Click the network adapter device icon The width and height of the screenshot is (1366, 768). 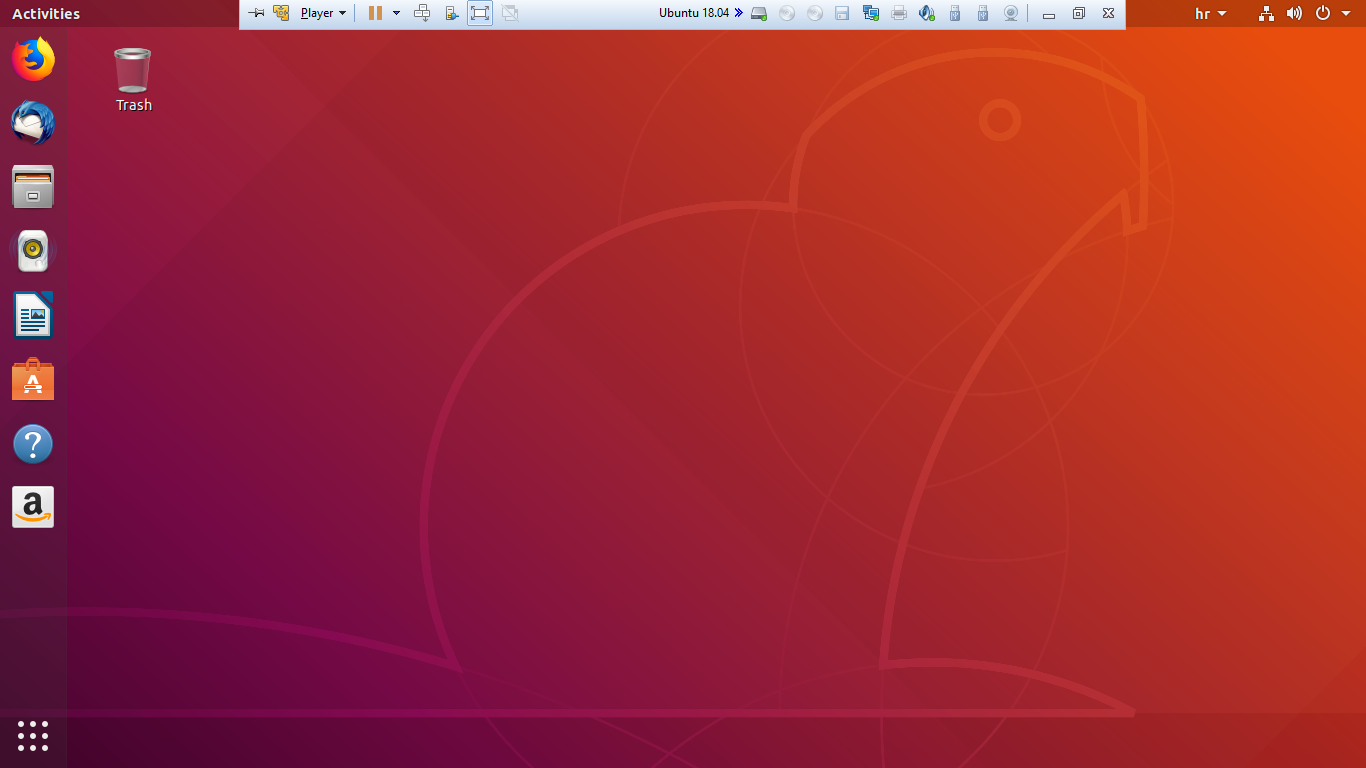[871, 14]
